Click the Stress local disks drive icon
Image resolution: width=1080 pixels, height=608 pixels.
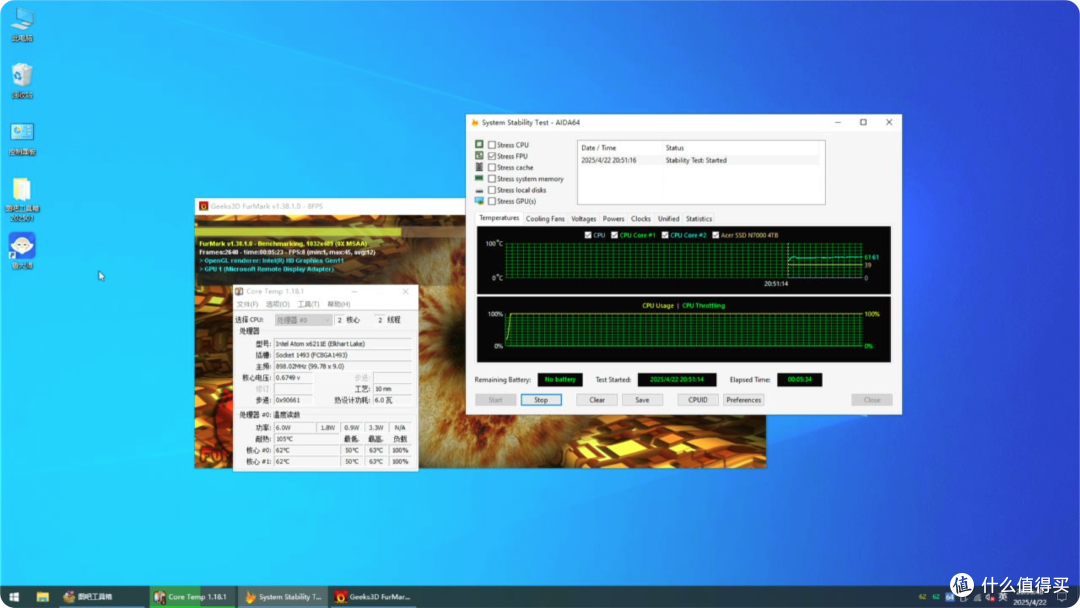(x=479, y=190)
